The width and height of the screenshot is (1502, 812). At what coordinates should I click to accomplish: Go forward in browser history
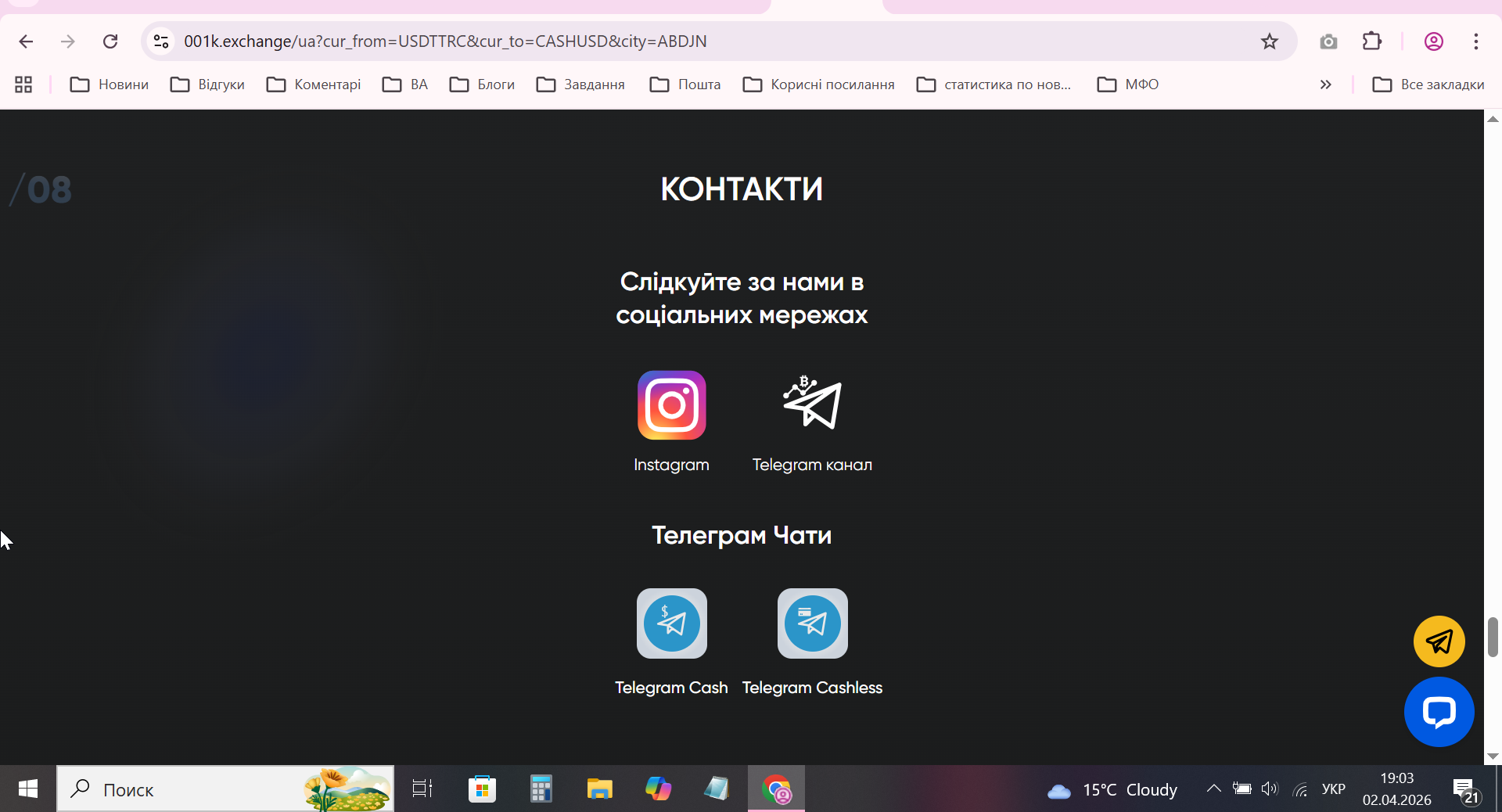coord(68,41)
